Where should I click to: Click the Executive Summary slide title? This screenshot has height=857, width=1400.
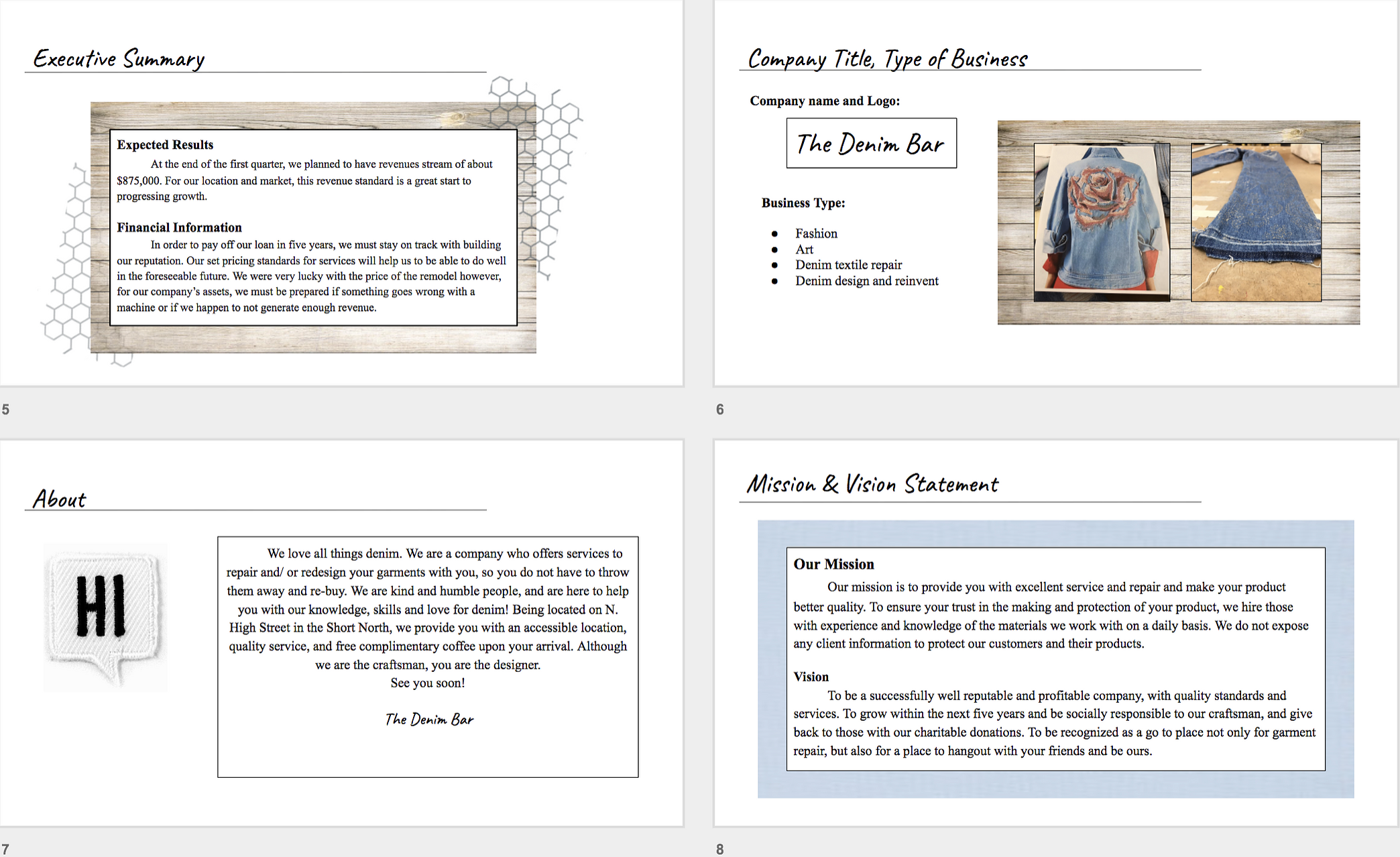click(x=119, y=59)
